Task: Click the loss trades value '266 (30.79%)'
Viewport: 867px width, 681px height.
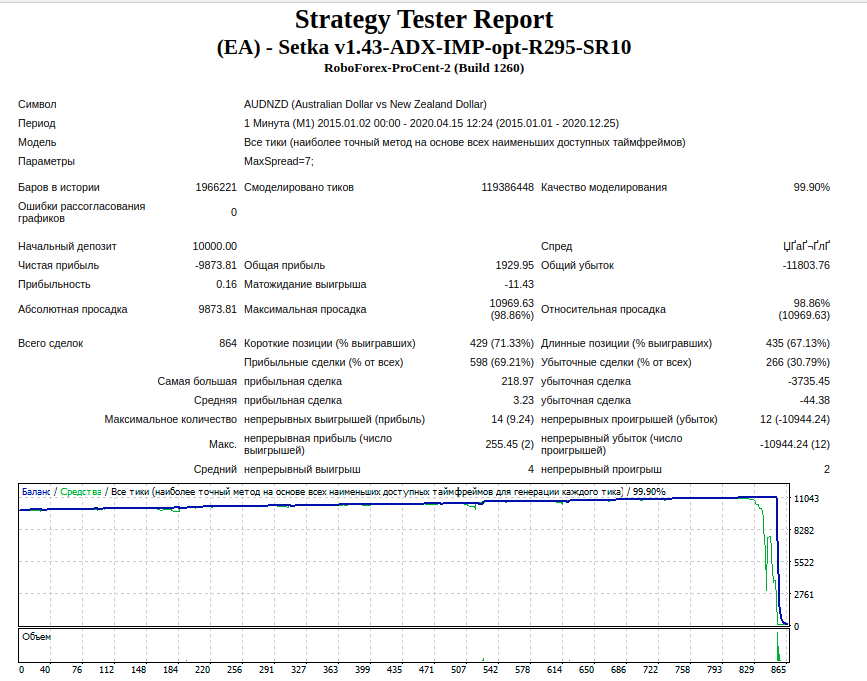Action: [x=798, y=363]
